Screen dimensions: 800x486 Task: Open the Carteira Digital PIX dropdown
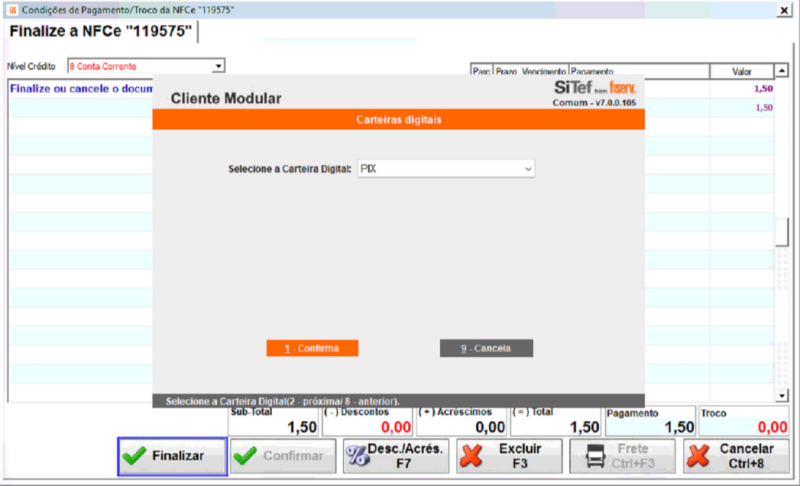446,169
